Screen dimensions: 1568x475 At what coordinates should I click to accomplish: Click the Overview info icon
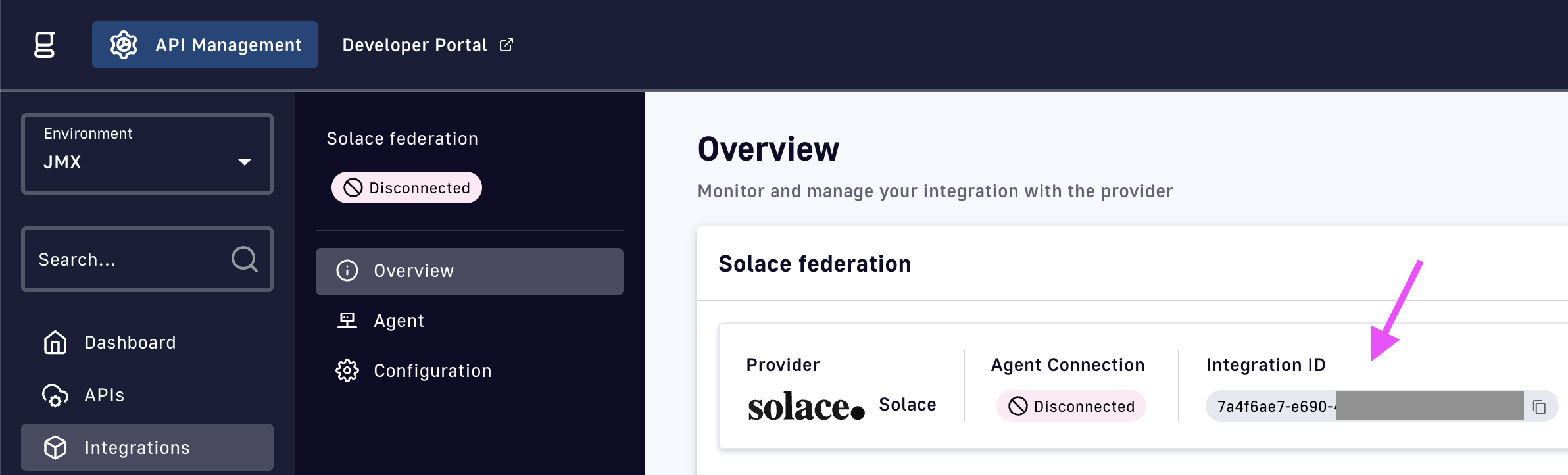click(x=347, y=271)
